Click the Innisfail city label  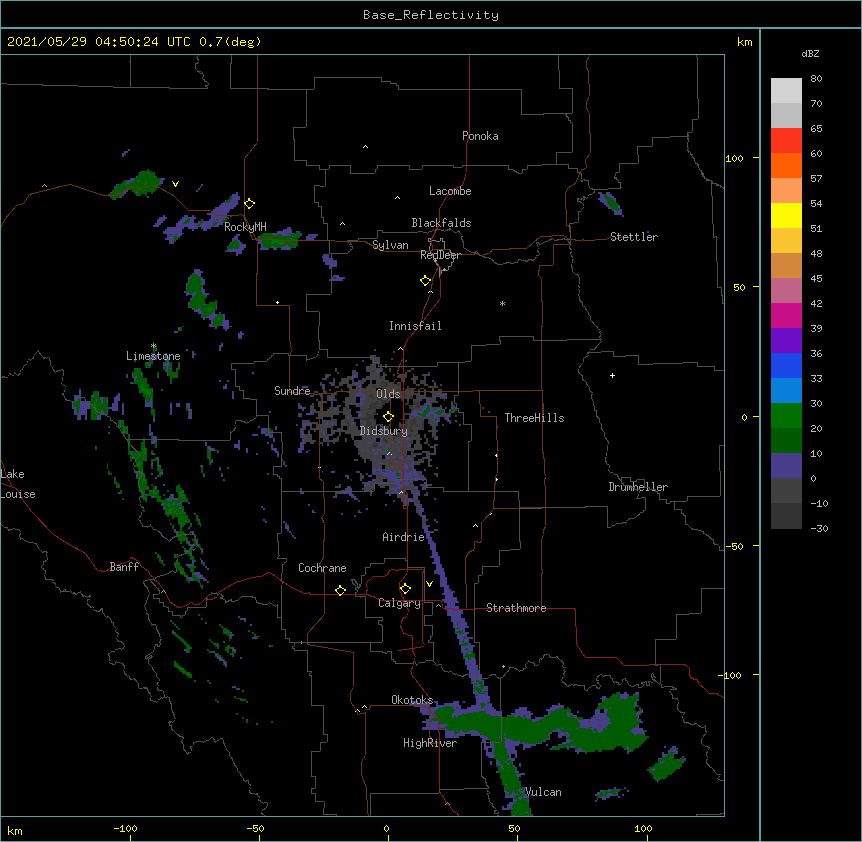tap(415, 326)
